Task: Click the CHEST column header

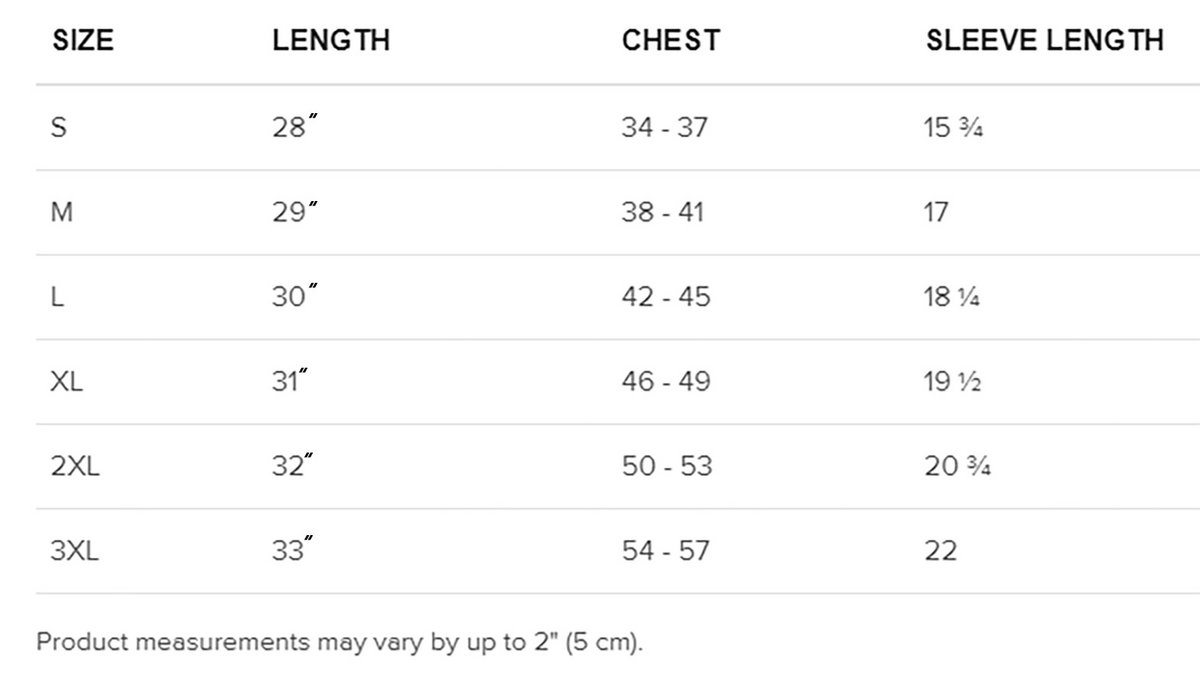Action: point(670,41)
